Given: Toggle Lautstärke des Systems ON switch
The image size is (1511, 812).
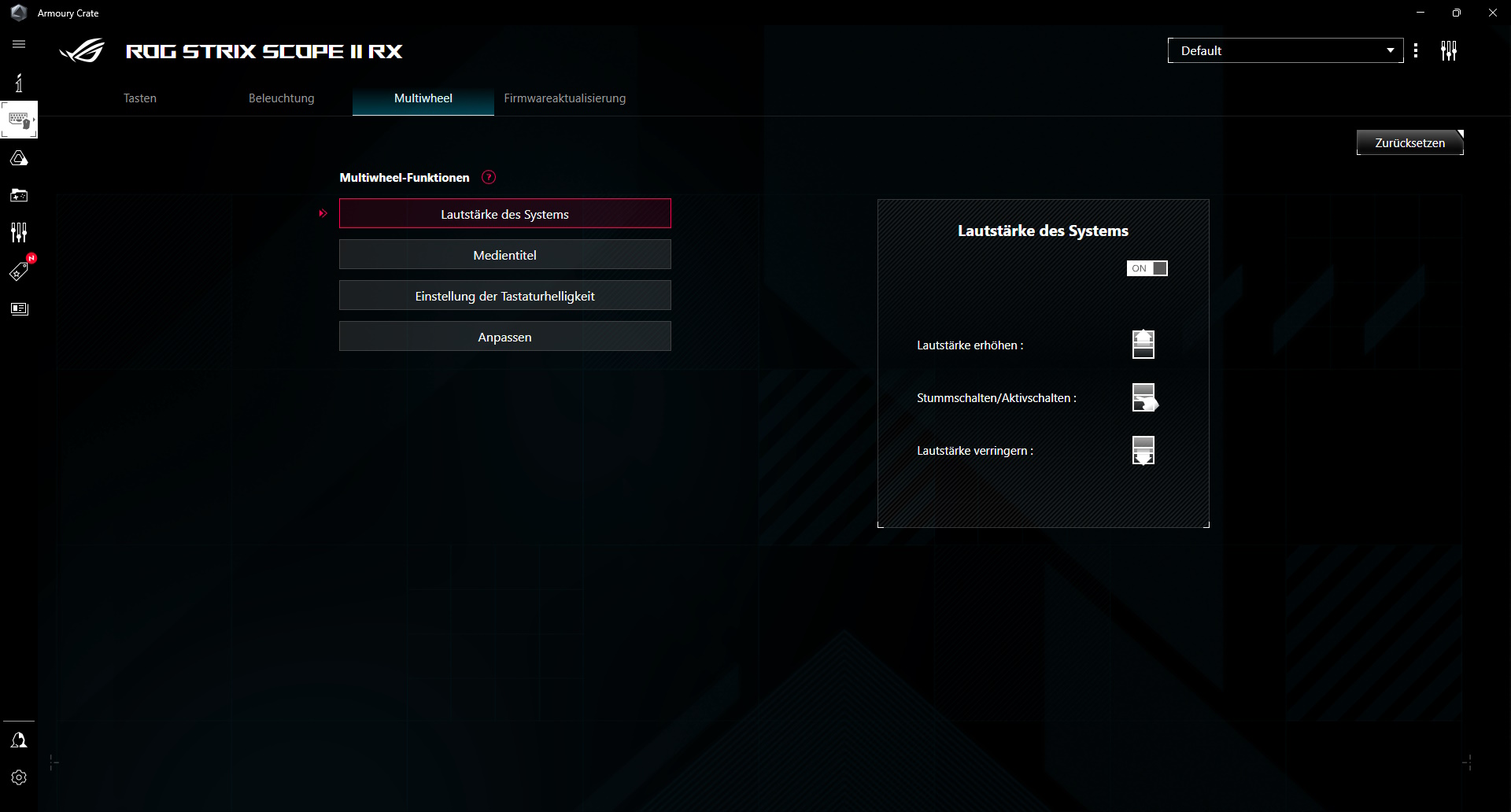Looking at the screenshot, I should click(x=1146, y=268).
